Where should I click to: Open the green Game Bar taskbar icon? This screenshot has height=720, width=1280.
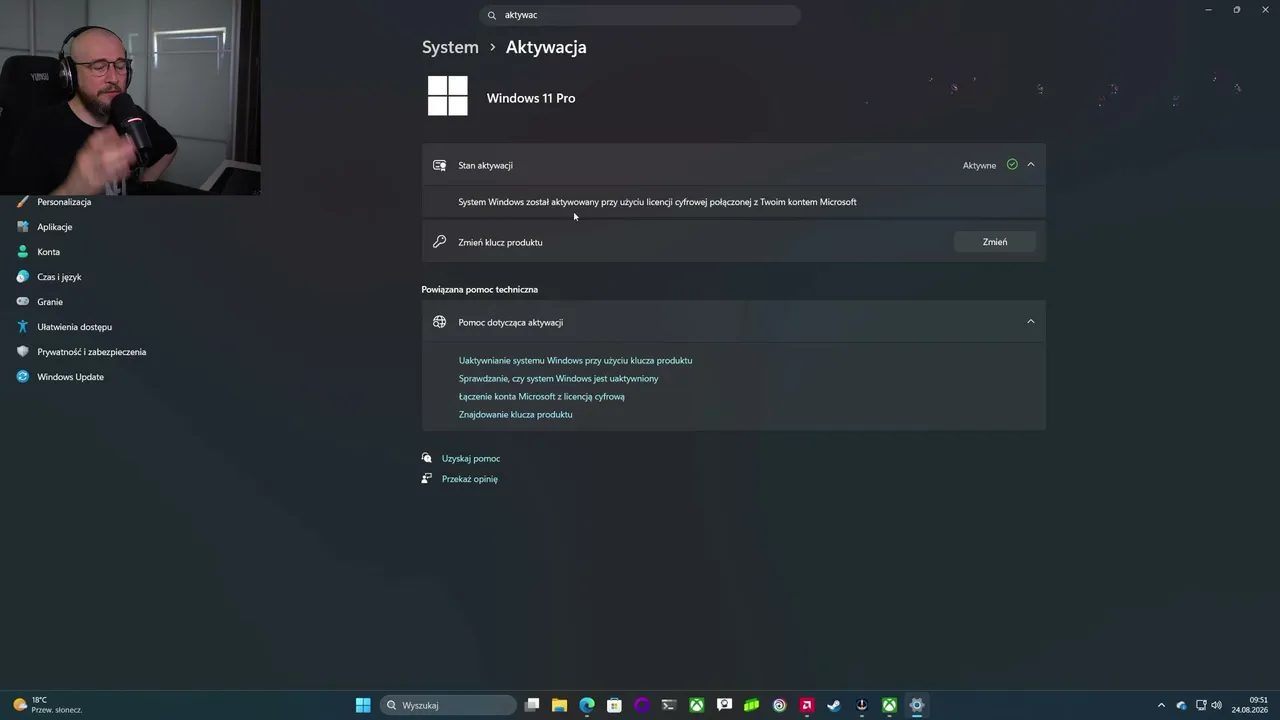(752, 705)
